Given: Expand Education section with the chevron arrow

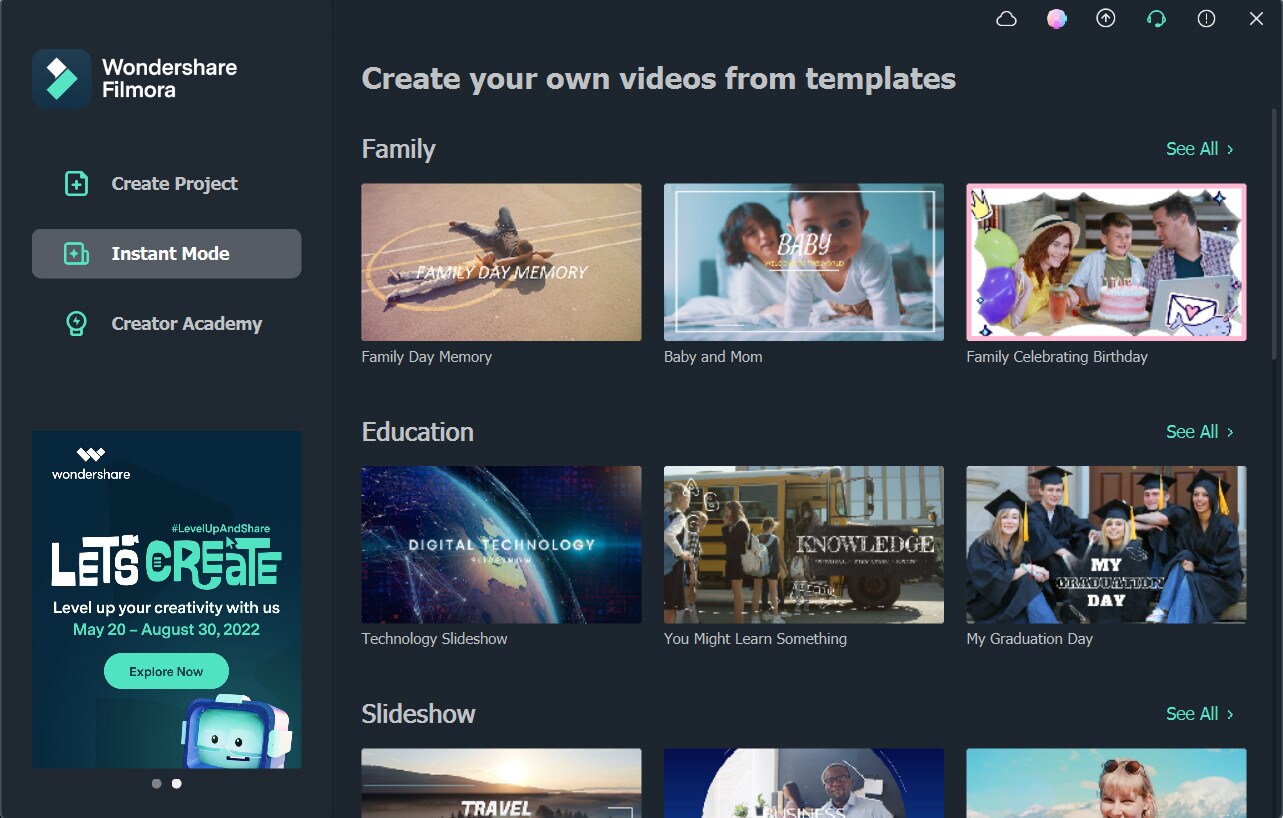Looking at the screenshot, I should coord(1230,432).
